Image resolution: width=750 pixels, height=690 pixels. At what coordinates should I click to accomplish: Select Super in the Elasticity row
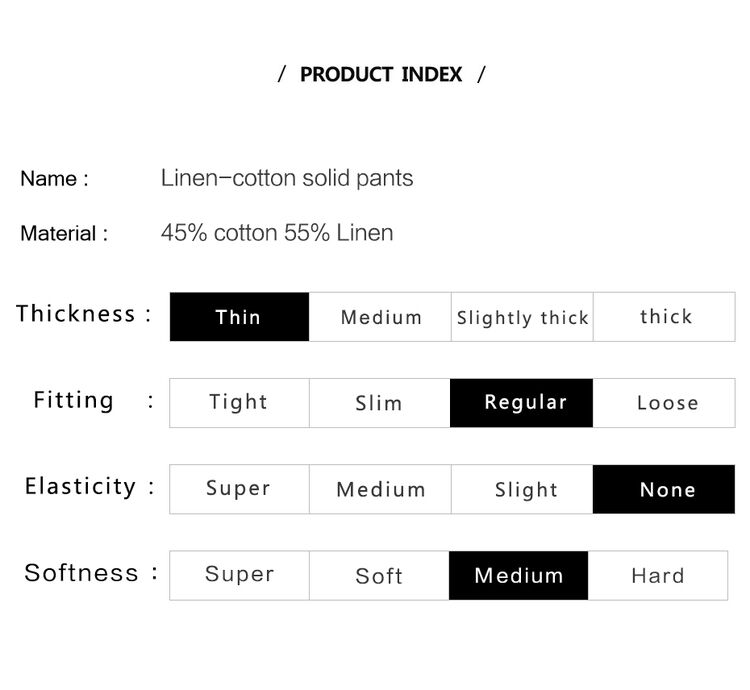(x=239, y=489)
